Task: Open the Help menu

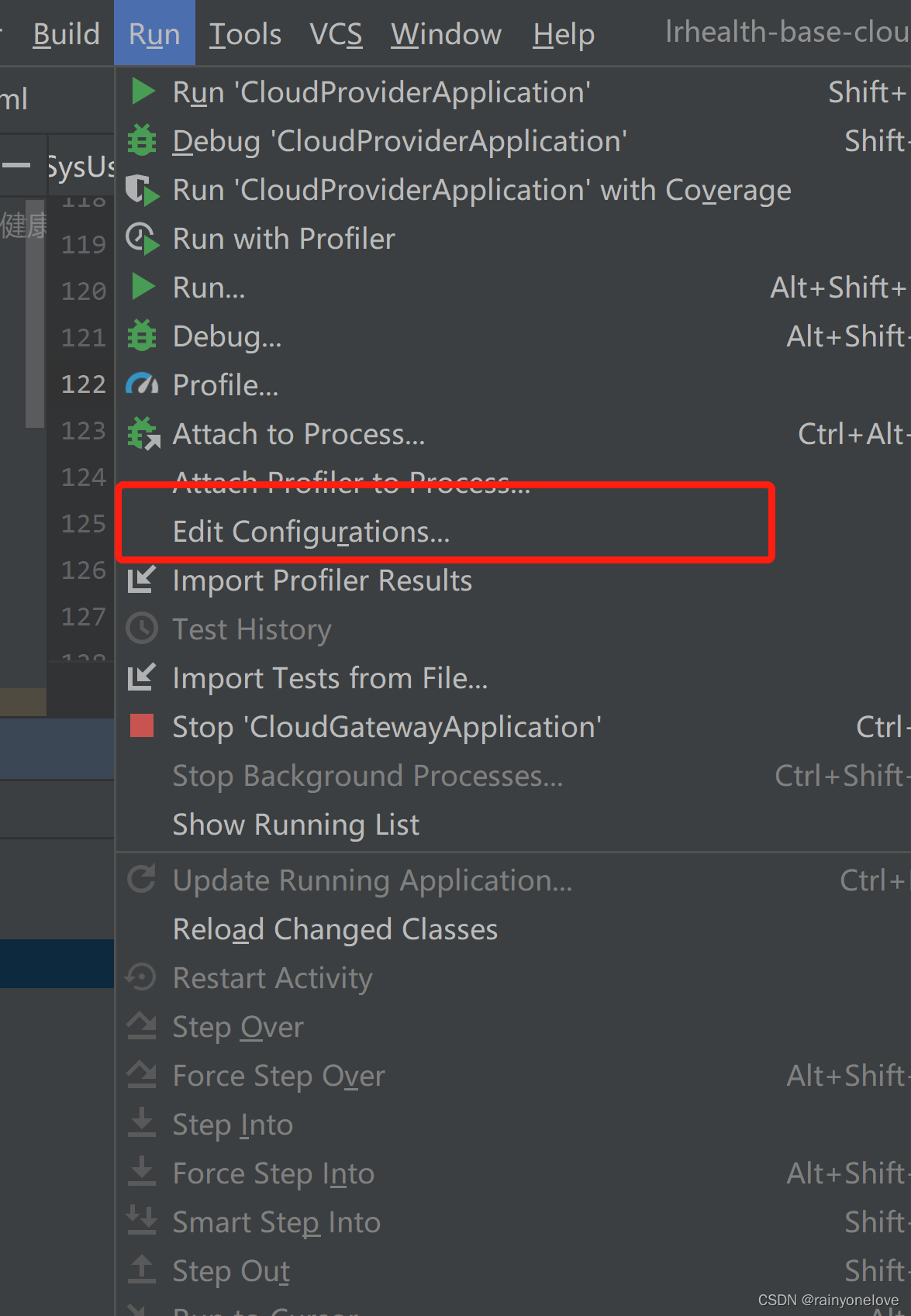Action: [564, 34]
